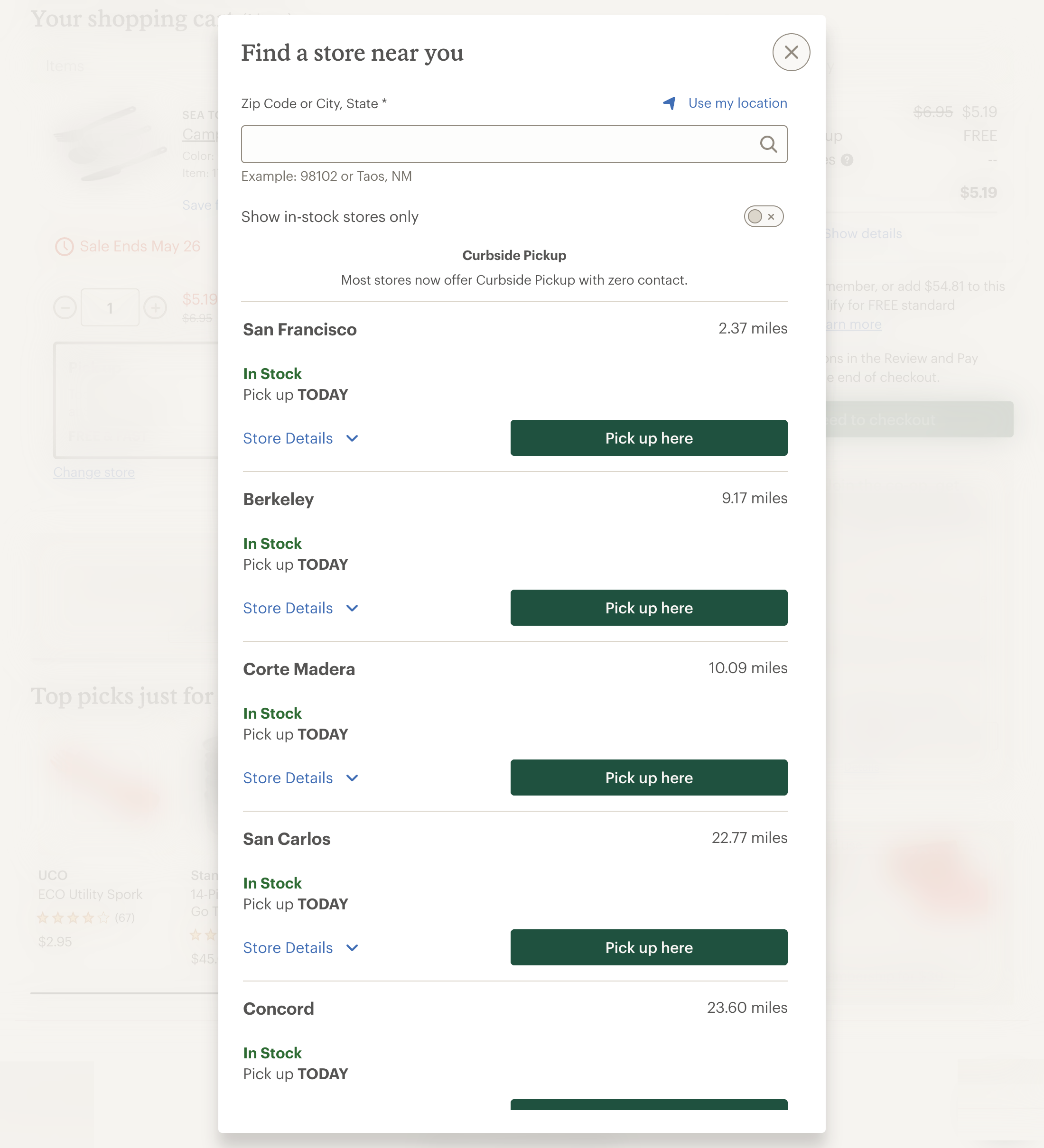Click the Concord store name heading
The height and width of the screenshot is (1148, 1044).
coord(278,1009)
